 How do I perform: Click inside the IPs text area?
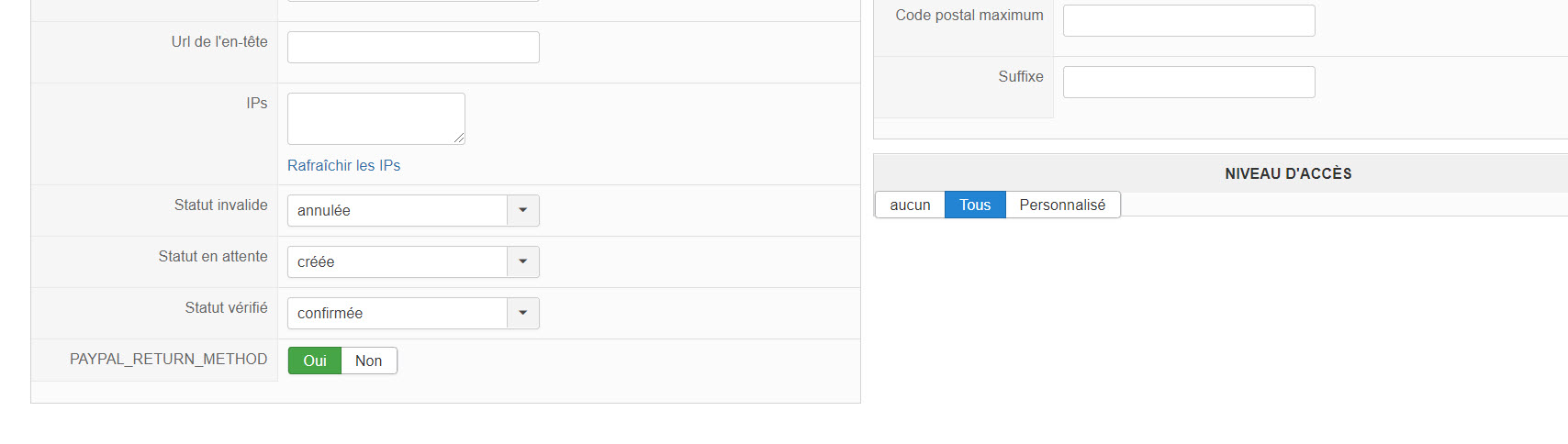pyautogui.click(x=375, y=118)
